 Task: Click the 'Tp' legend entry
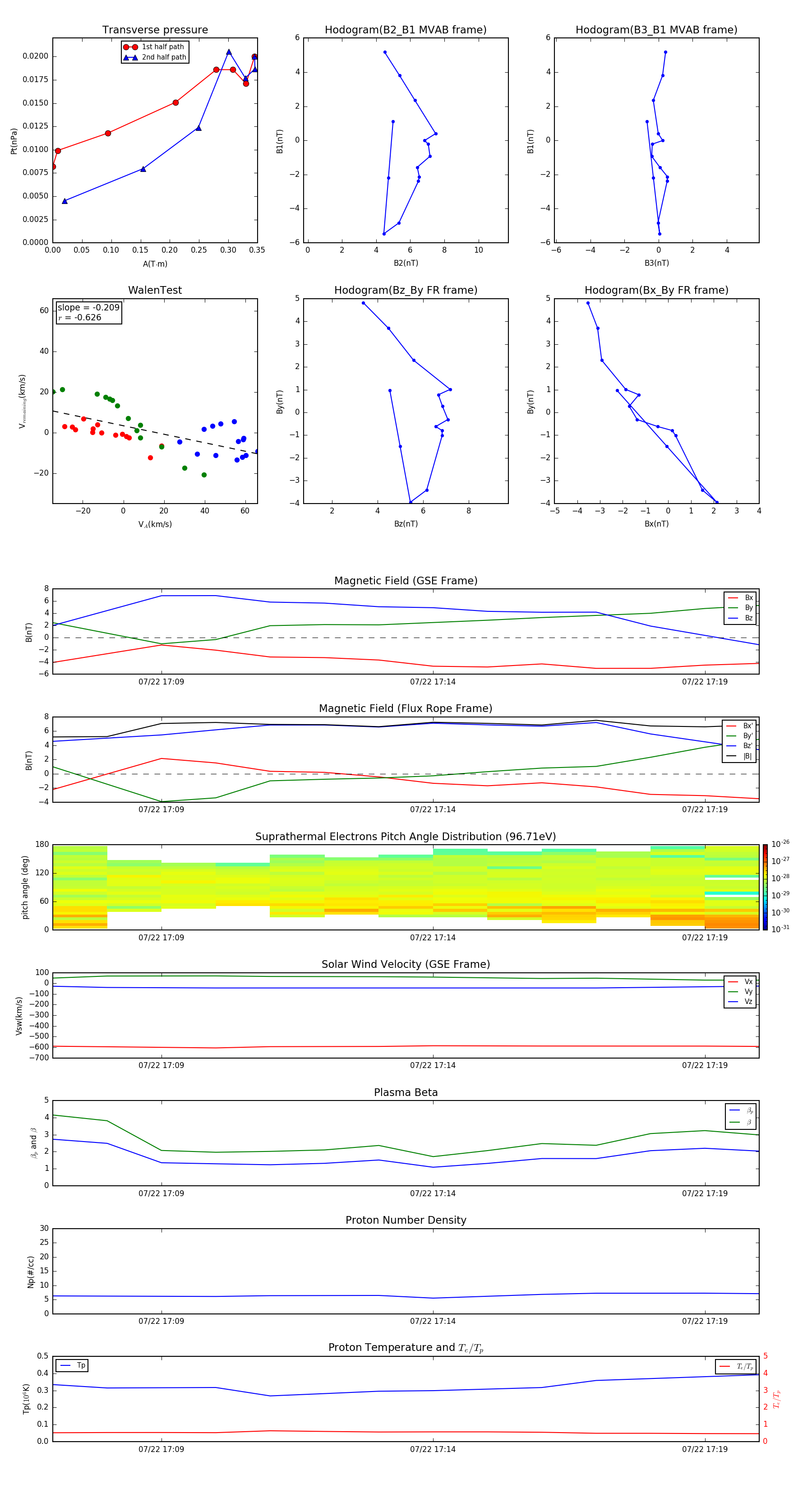(72, 1365)
